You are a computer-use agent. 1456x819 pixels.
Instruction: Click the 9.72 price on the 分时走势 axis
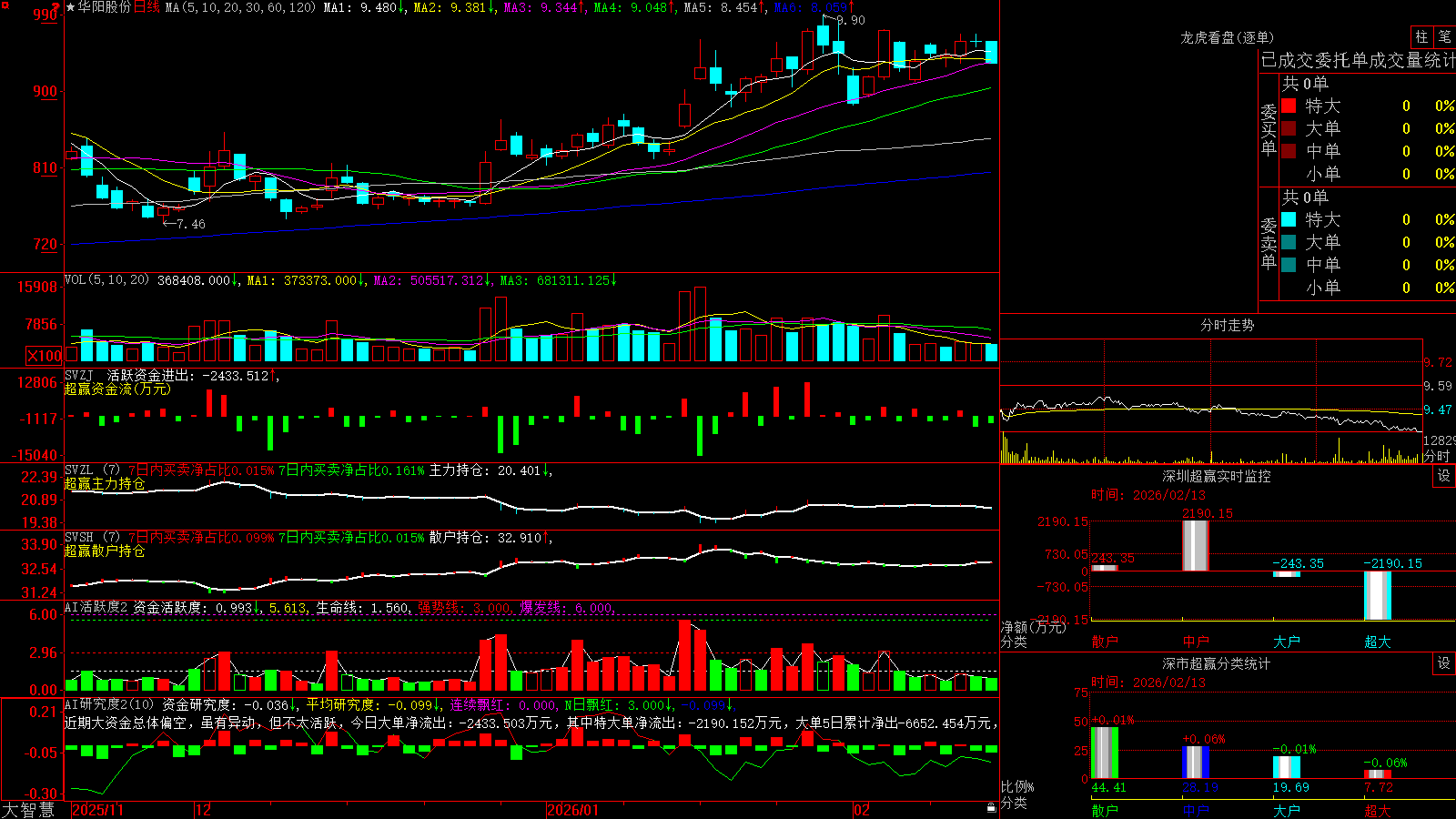click(1439, 362)
